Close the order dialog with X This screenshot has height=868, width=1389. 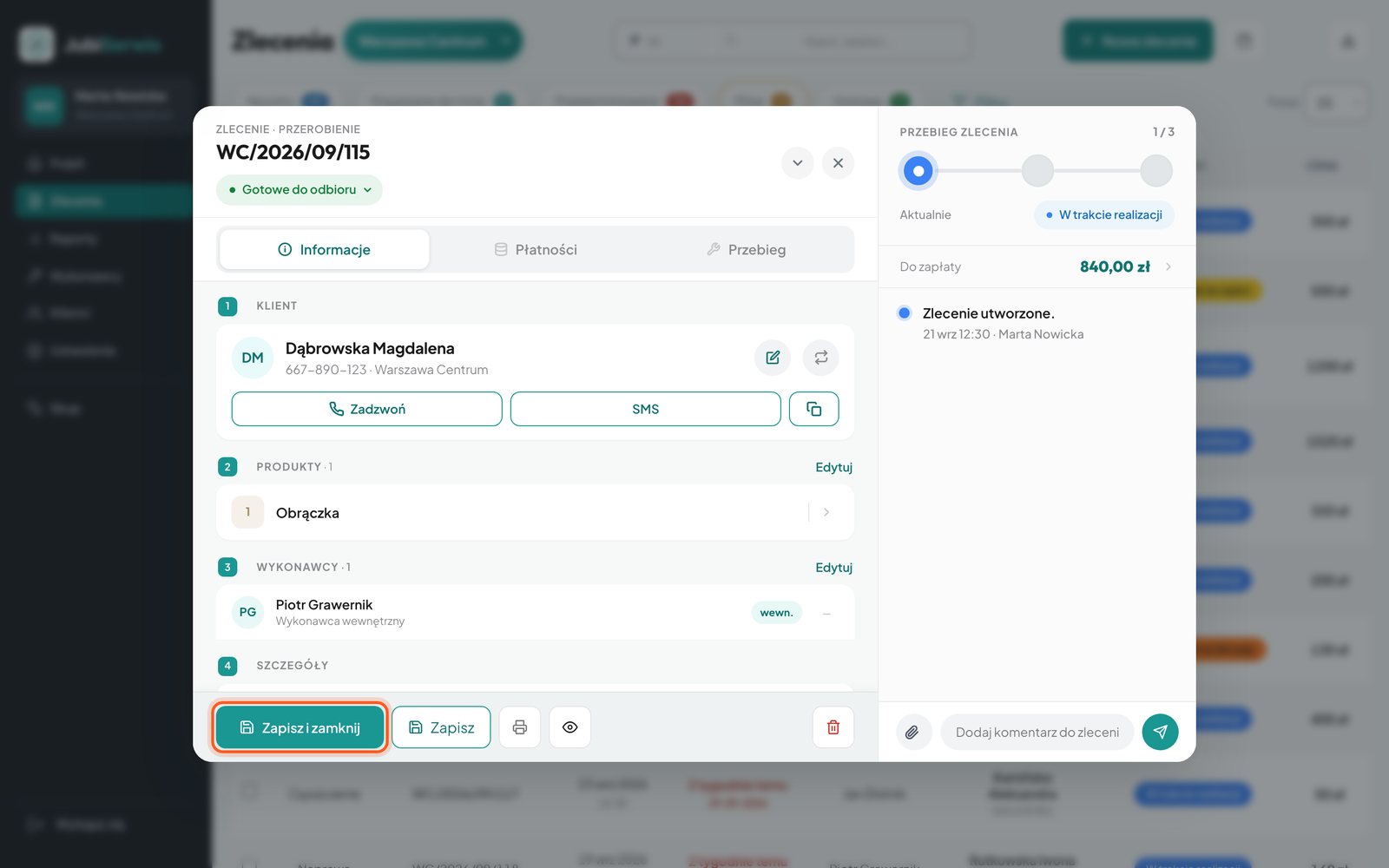838,163
